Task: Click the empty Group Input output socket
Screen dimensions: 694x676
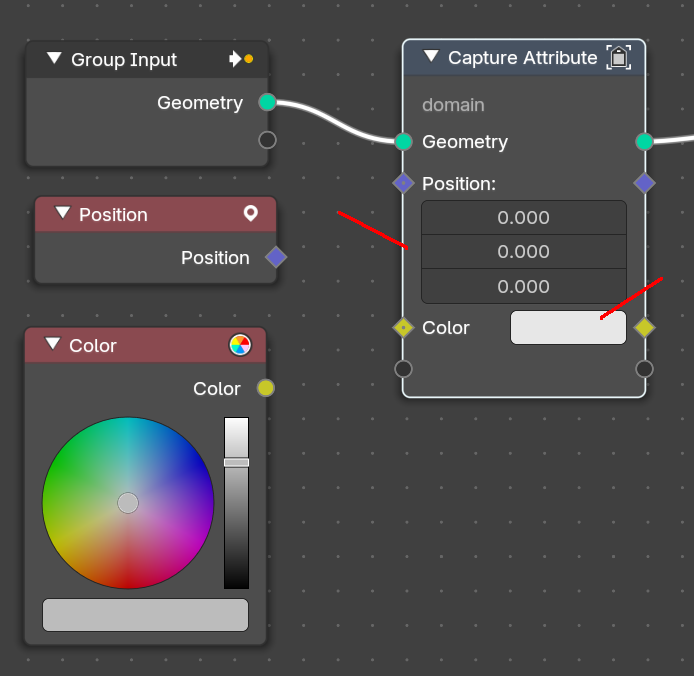Action: coord(267,140)
